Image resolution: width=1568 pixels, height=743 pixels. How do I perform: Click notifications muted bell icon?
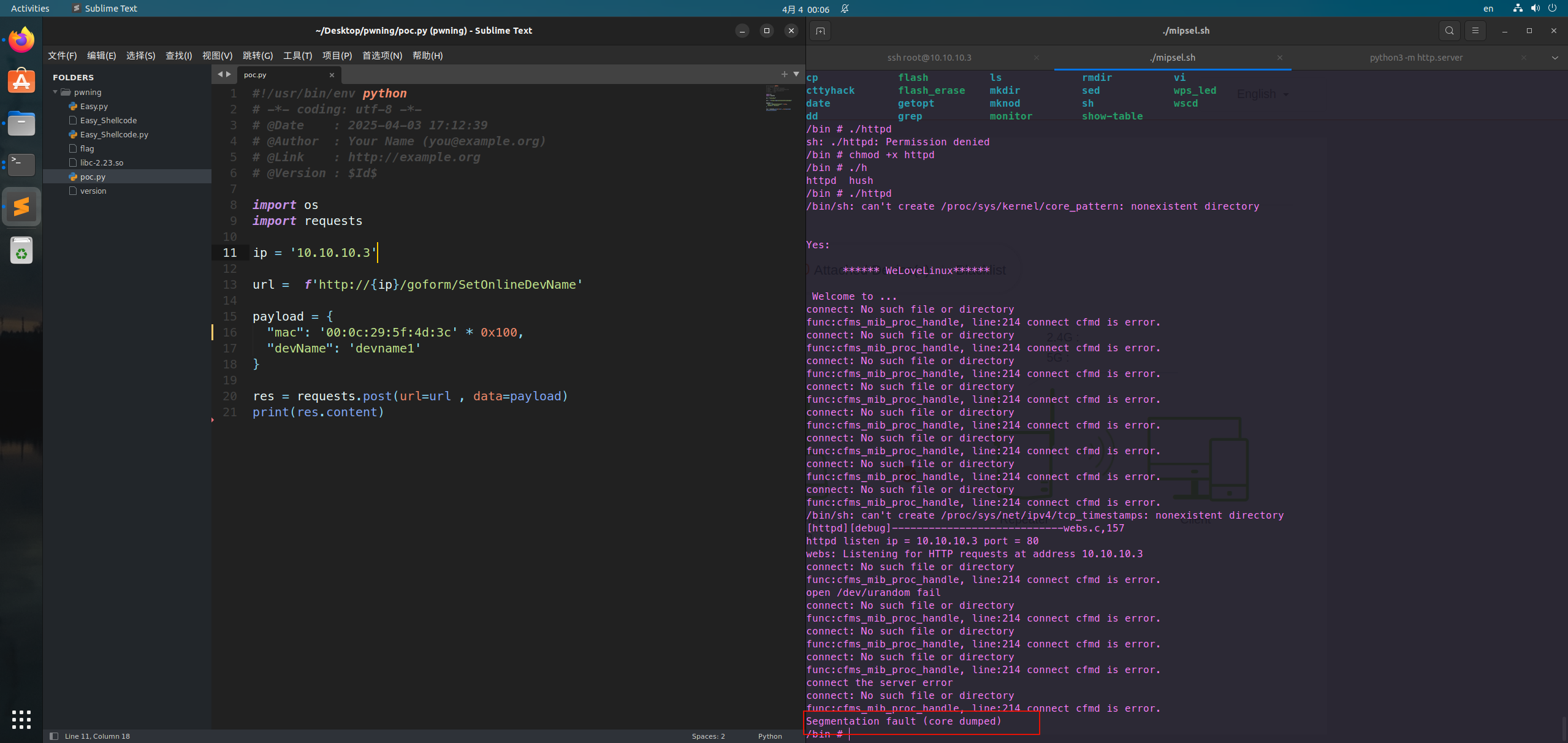[x=845, y=9]
